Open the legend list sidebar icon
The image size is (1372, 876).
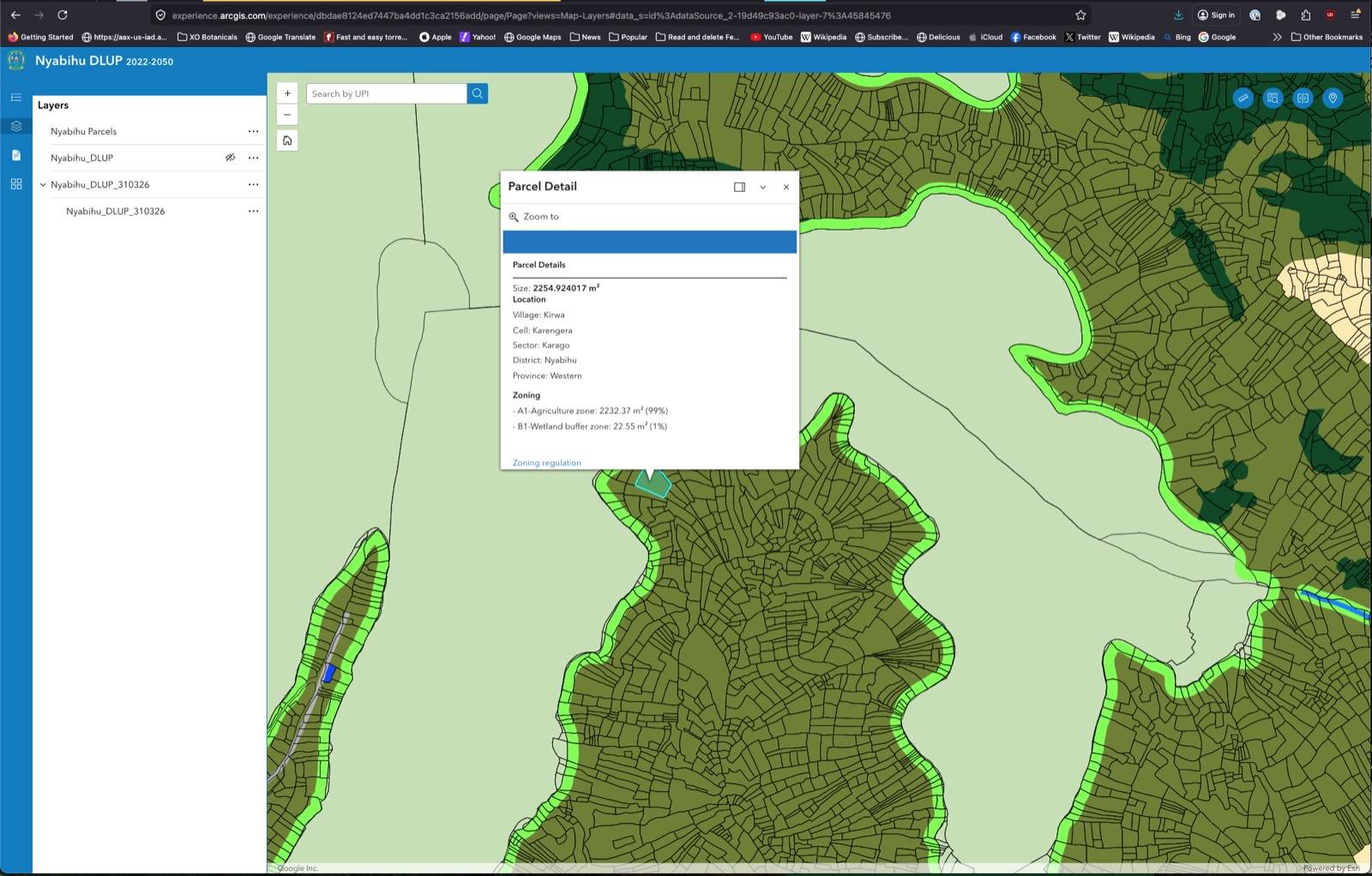click(x=15, y=98)
